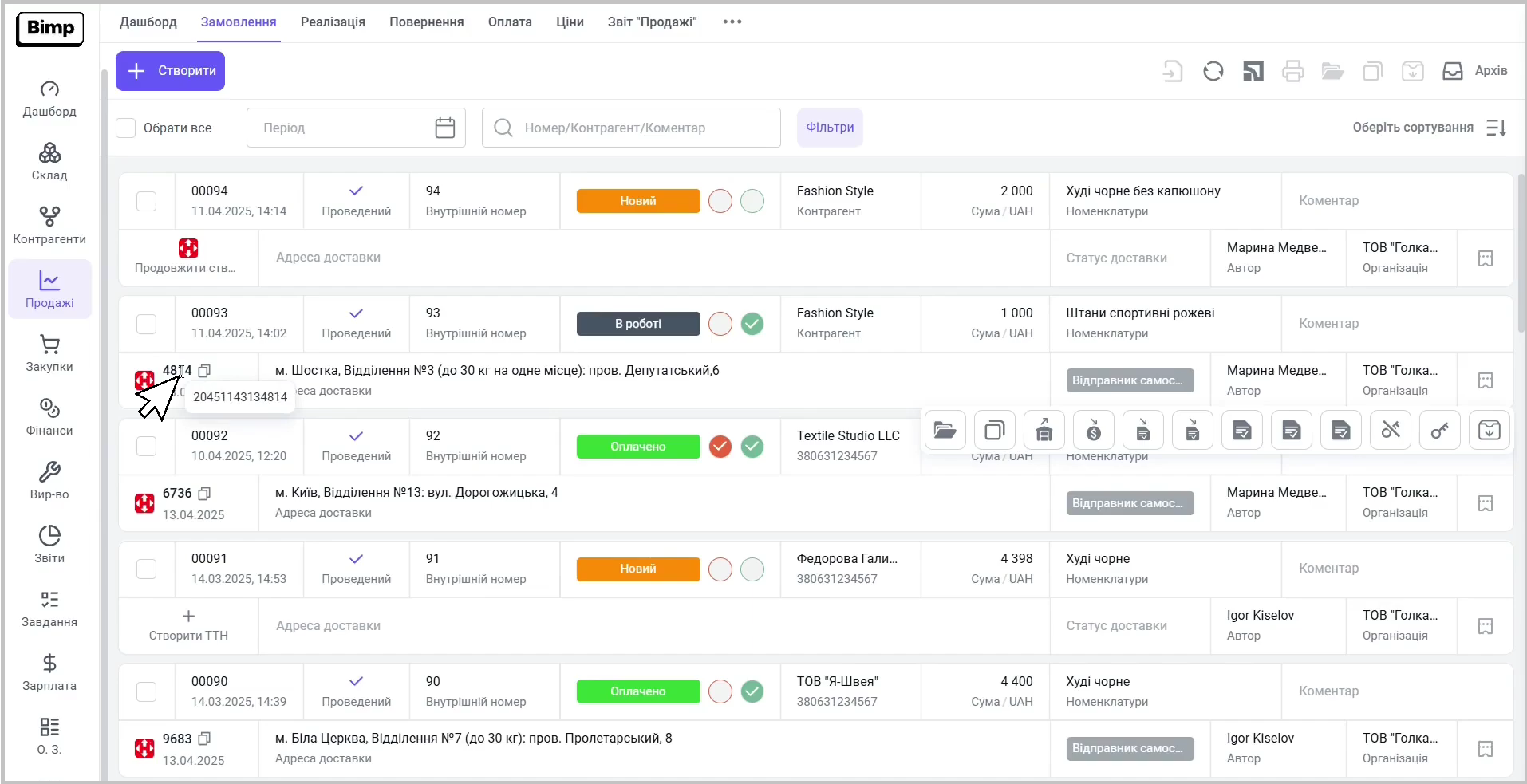Open the Архів inbox
Screen dimensions: 1527x784
pyautogui.click(x=1474, y=71)
